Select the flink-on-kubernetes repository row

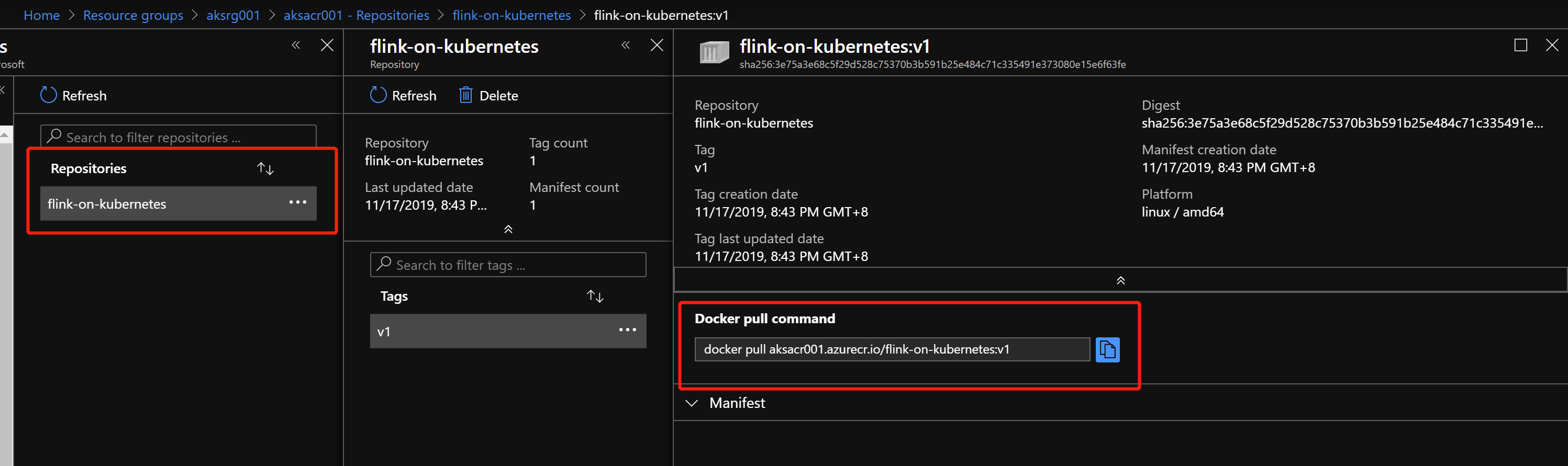158,204
